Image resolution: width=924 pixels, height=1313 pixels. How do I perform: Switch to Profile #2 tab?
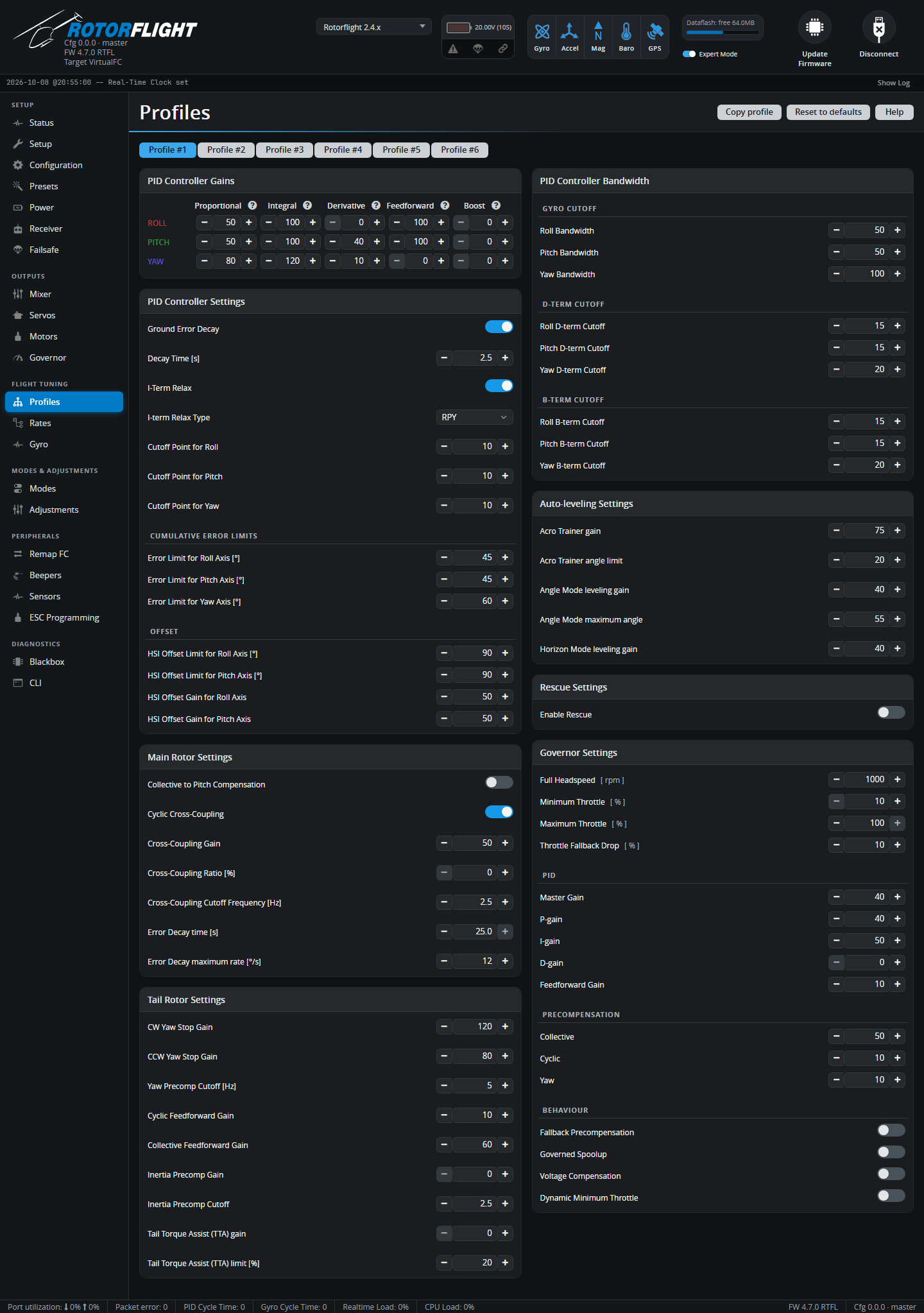point(227,150)
